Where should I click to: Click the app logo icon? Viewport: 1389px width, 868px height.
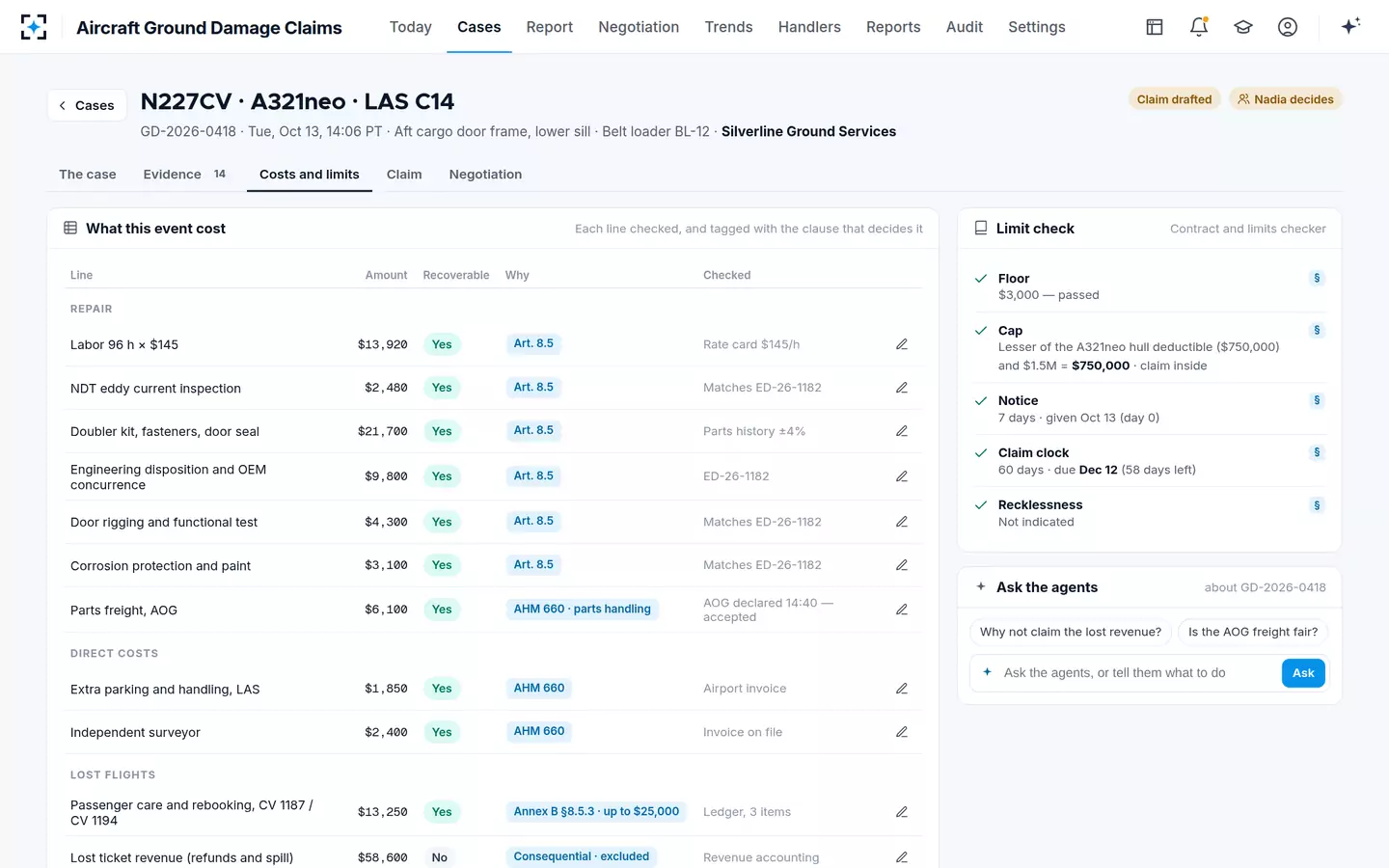pyautogui.click(x=34, y=27)
